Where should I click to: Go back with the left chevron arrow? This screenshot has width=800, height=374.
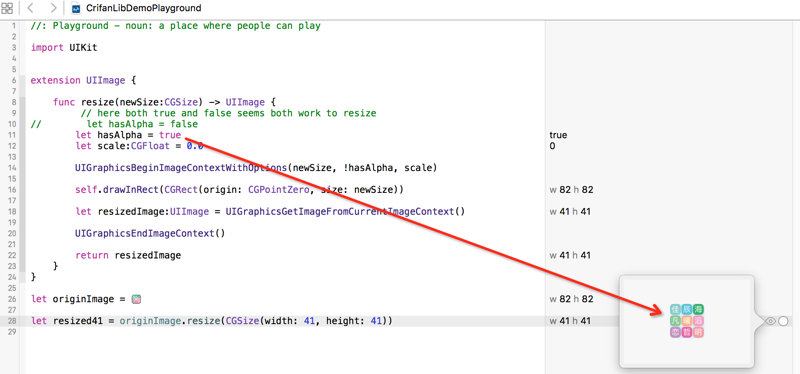tap(30, 8)
